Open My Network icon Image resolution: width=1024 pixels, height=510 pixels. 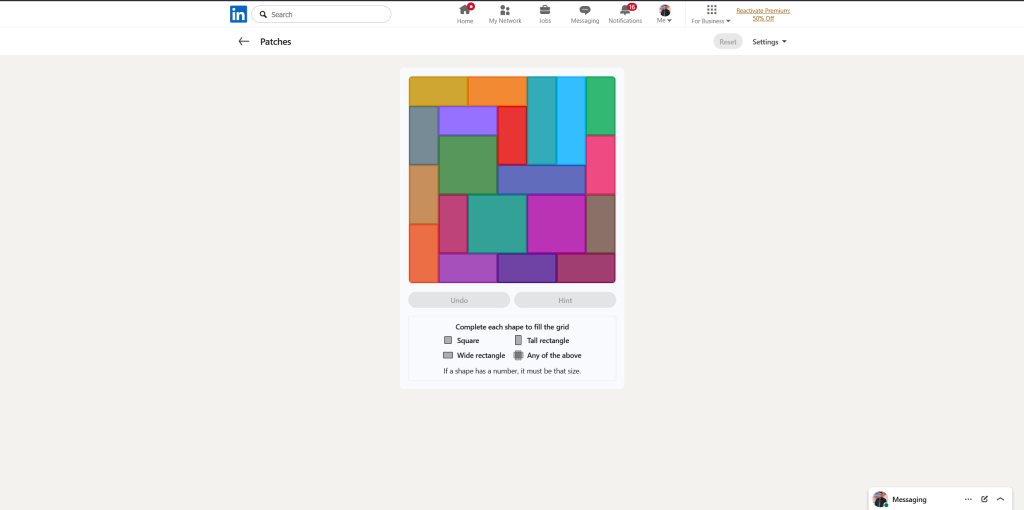tap(505, 14)
